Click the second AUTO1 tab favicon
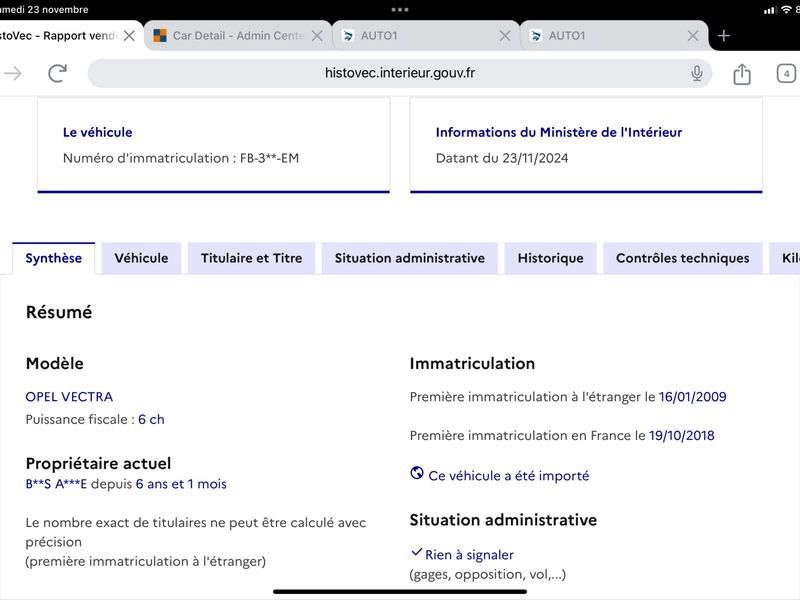800x600 pixels. point(536,36)
